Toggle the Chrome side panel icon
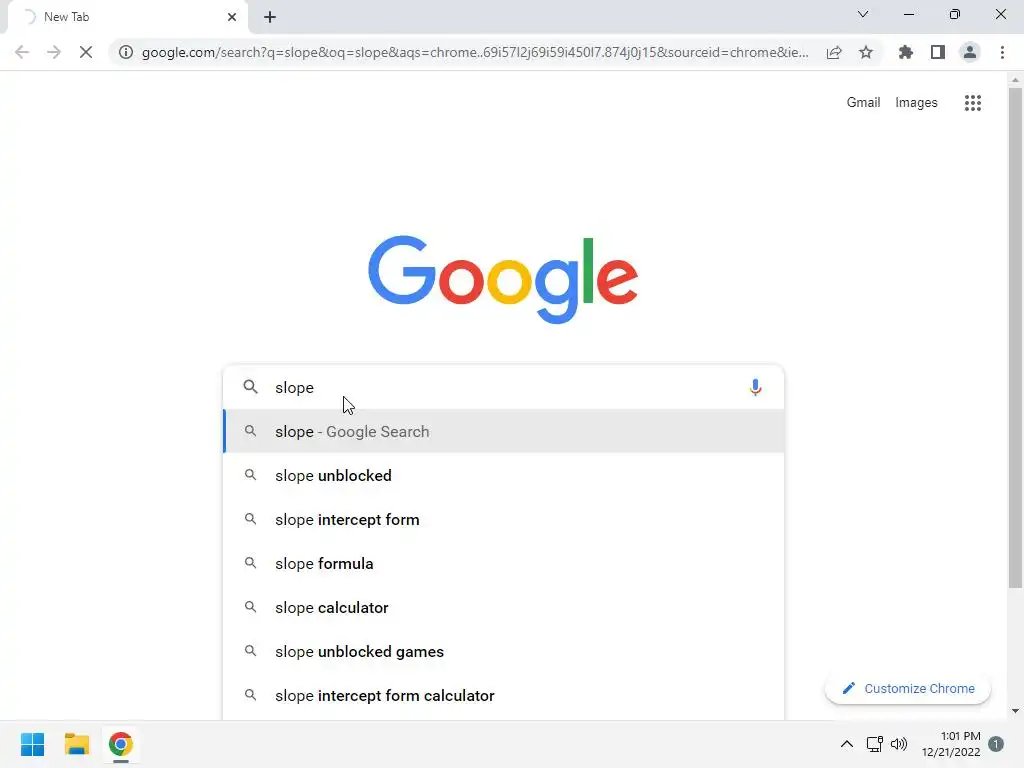Screen dimensions: 1024x768 tap(938, 52)
